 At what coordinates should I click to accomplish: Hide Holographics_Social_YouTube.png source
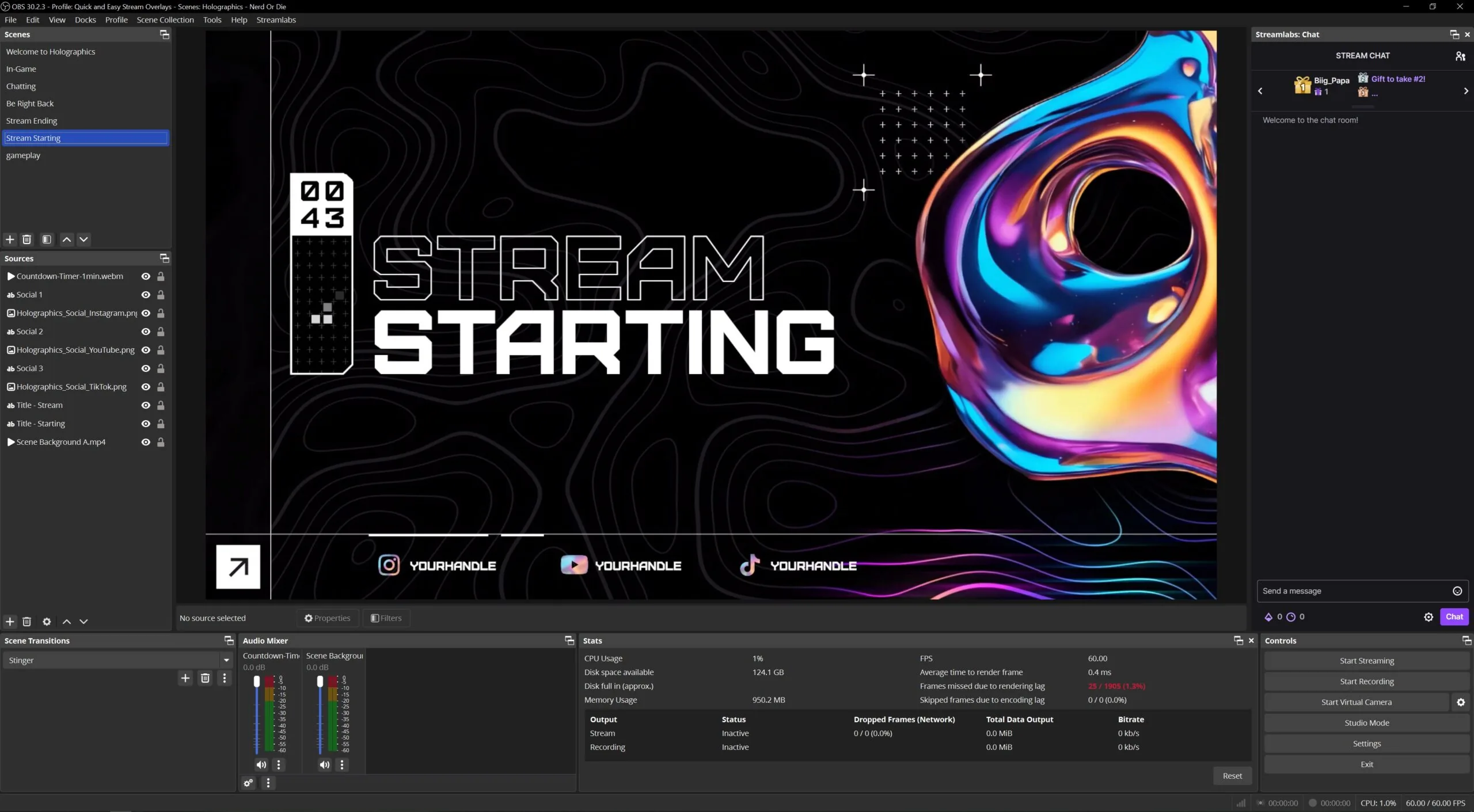146,350
